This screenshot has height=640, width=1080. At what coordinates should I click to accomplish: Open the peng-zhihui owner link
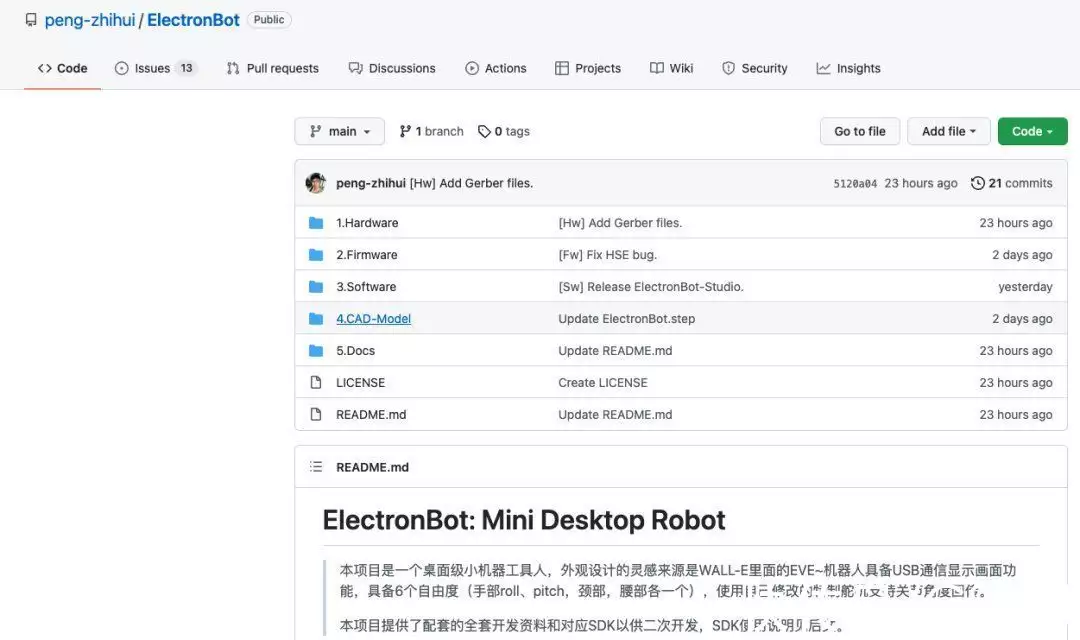[x=90, y=20]
